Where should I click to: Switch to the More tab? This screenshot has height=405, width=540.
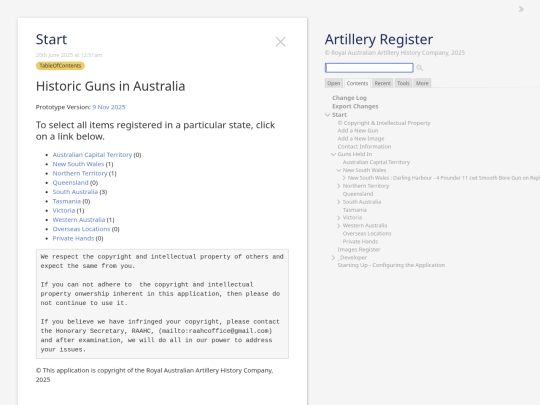tap(422, 83)
